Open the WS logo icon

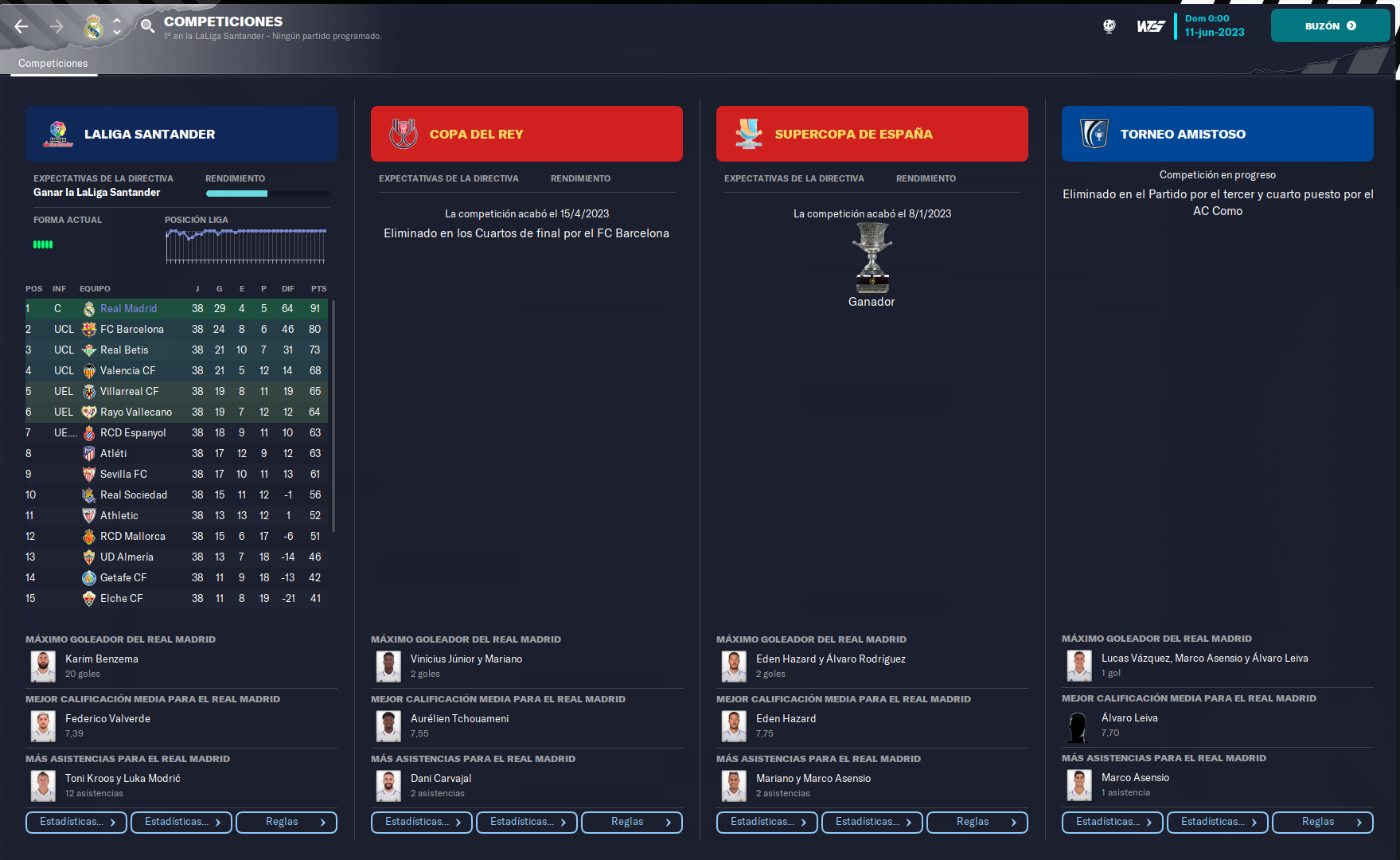pos(1150,26)
